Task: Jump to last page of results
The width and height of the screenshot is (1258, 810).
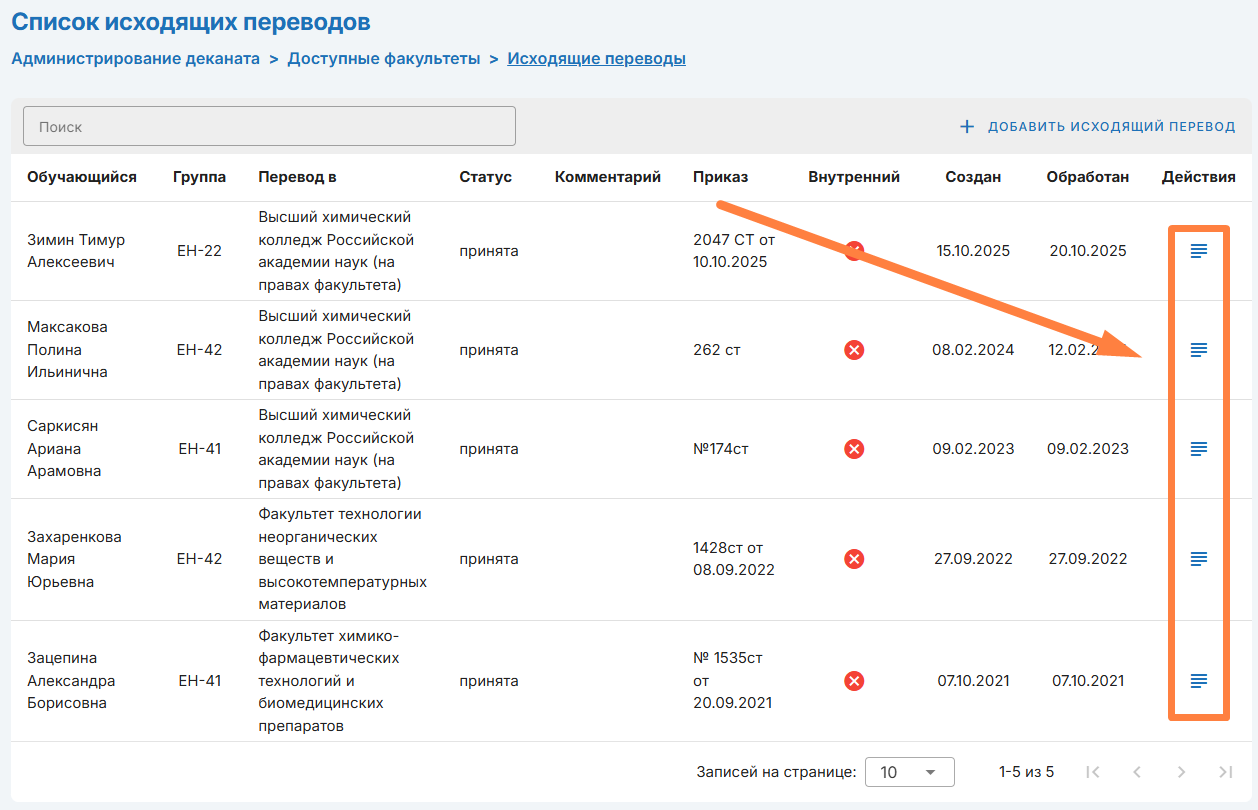Action: 1225,772
